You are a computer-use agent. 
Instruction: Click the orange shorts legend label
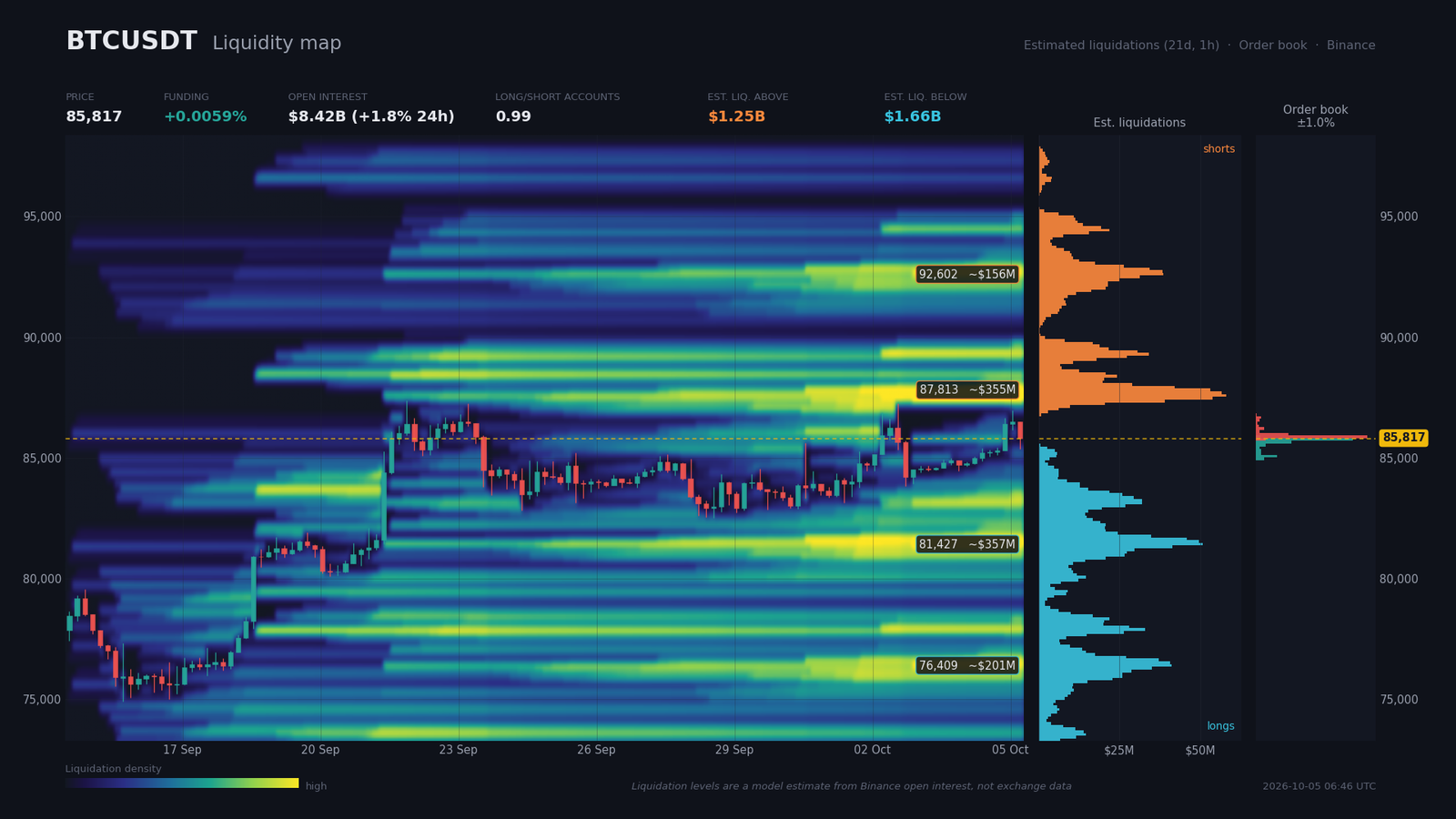1218,149
